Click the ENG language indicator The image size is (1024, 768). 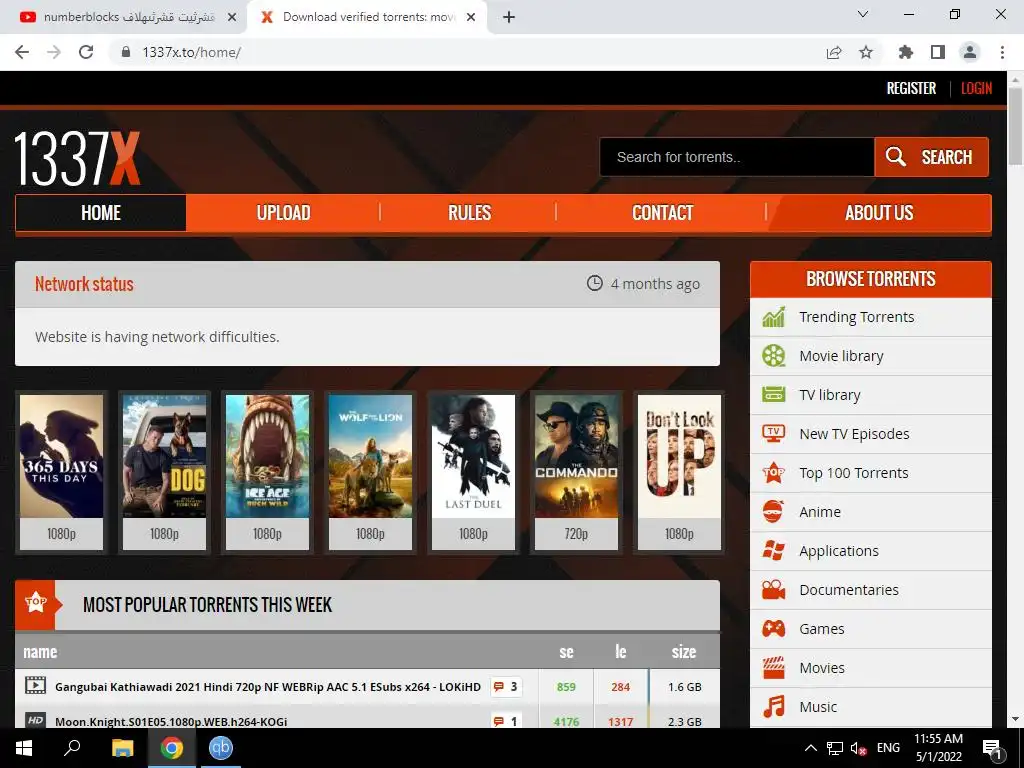coord(888,748)
